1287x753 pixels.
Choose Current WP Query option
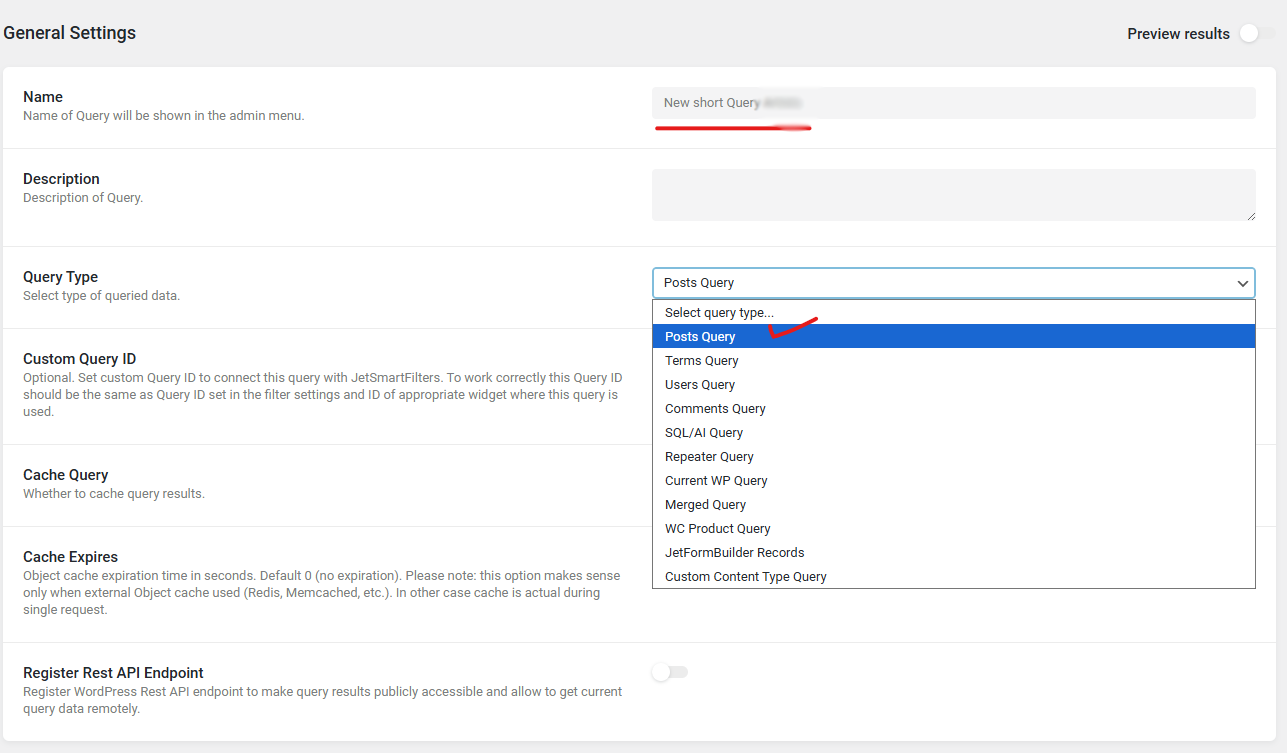point(716,481)
